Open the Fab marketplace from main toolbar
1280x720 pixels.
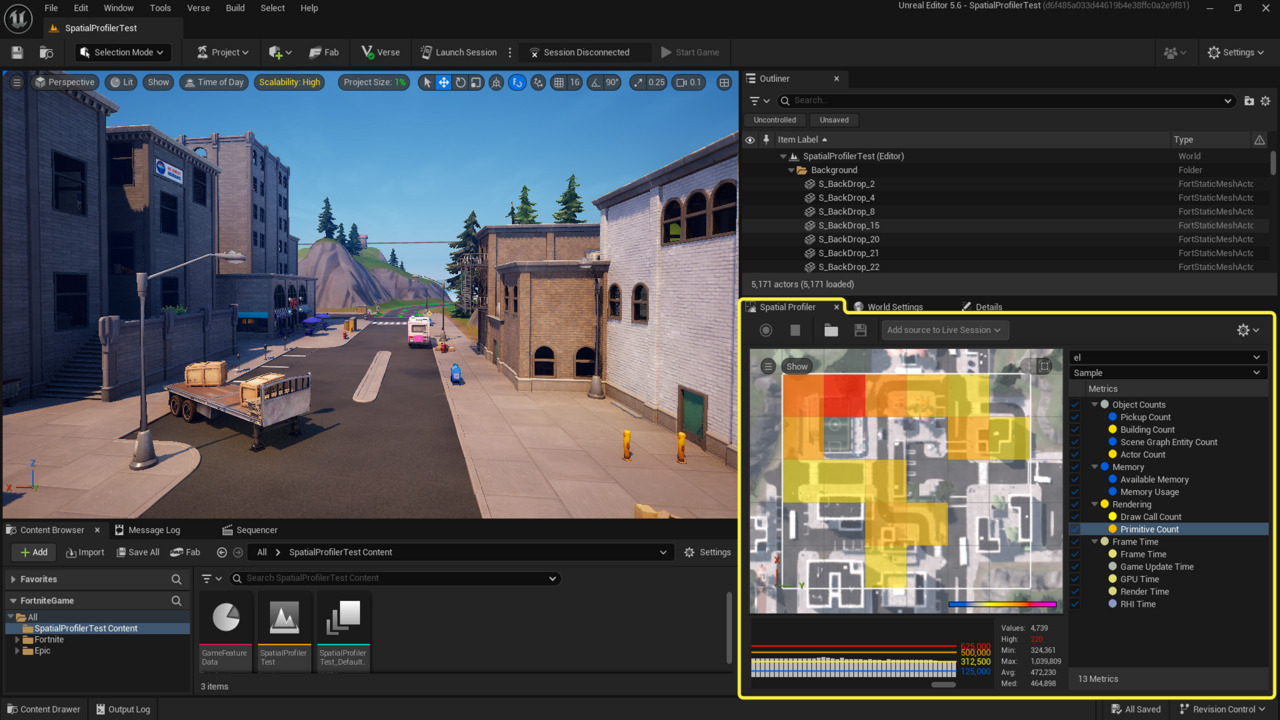click(x=323, y=52)
